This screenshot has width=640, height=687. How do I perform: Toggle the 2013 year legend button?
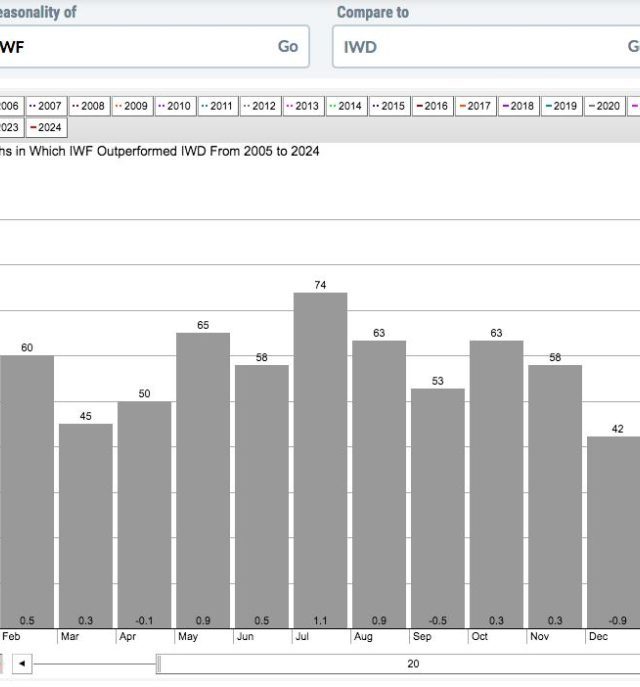(x=304, y=106)
